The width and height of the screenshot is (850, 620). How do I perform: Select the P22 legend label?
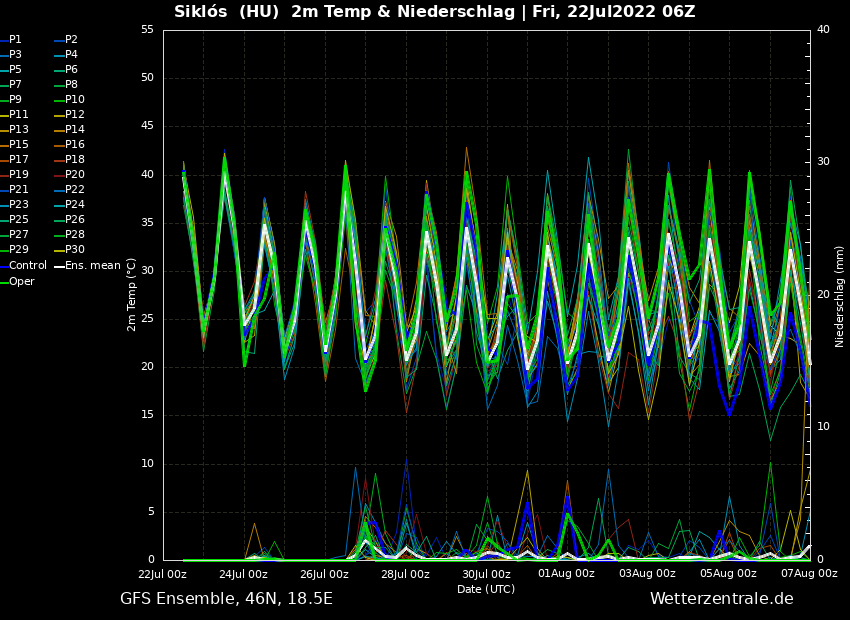coord(74,190)
